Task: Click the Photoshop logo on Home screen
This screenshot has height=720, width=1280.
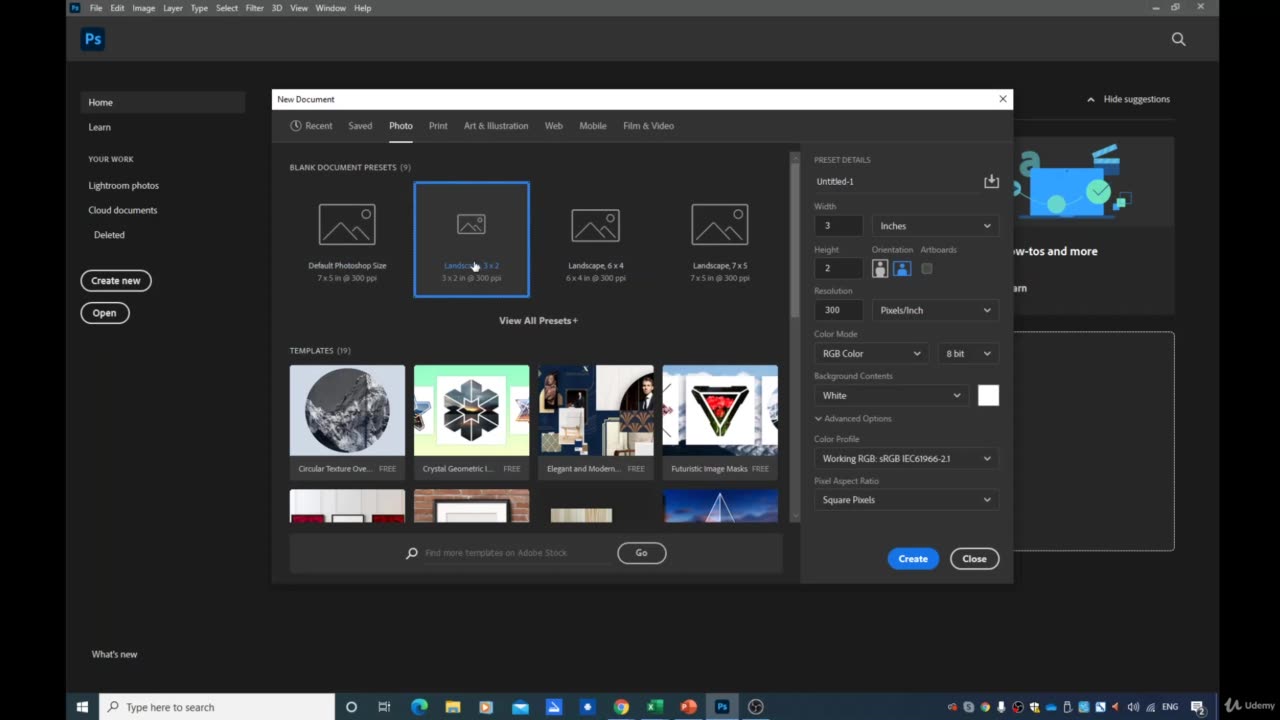Action: 93,39
